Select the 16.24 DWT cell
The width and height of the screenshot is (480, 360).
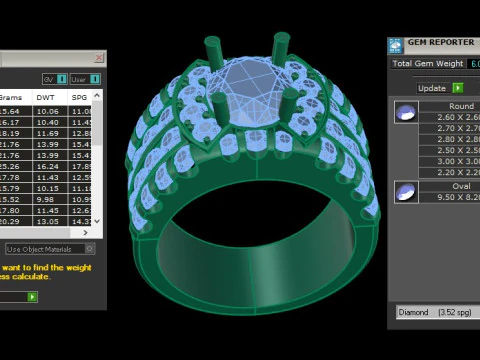coord(50,166)
